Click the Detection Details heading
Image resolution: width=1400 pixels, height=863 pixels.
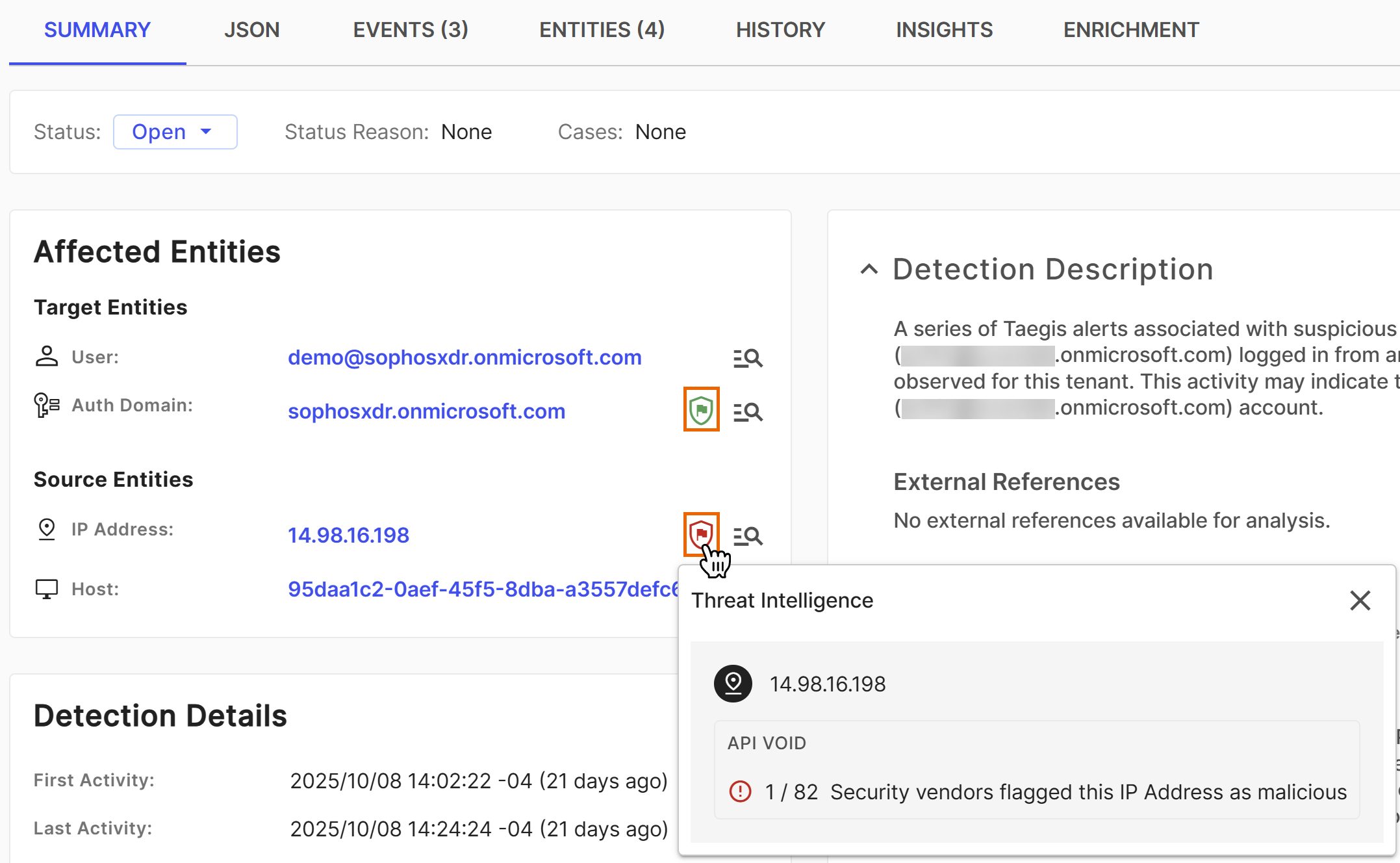pyautogui.click(x=160, y=715)
